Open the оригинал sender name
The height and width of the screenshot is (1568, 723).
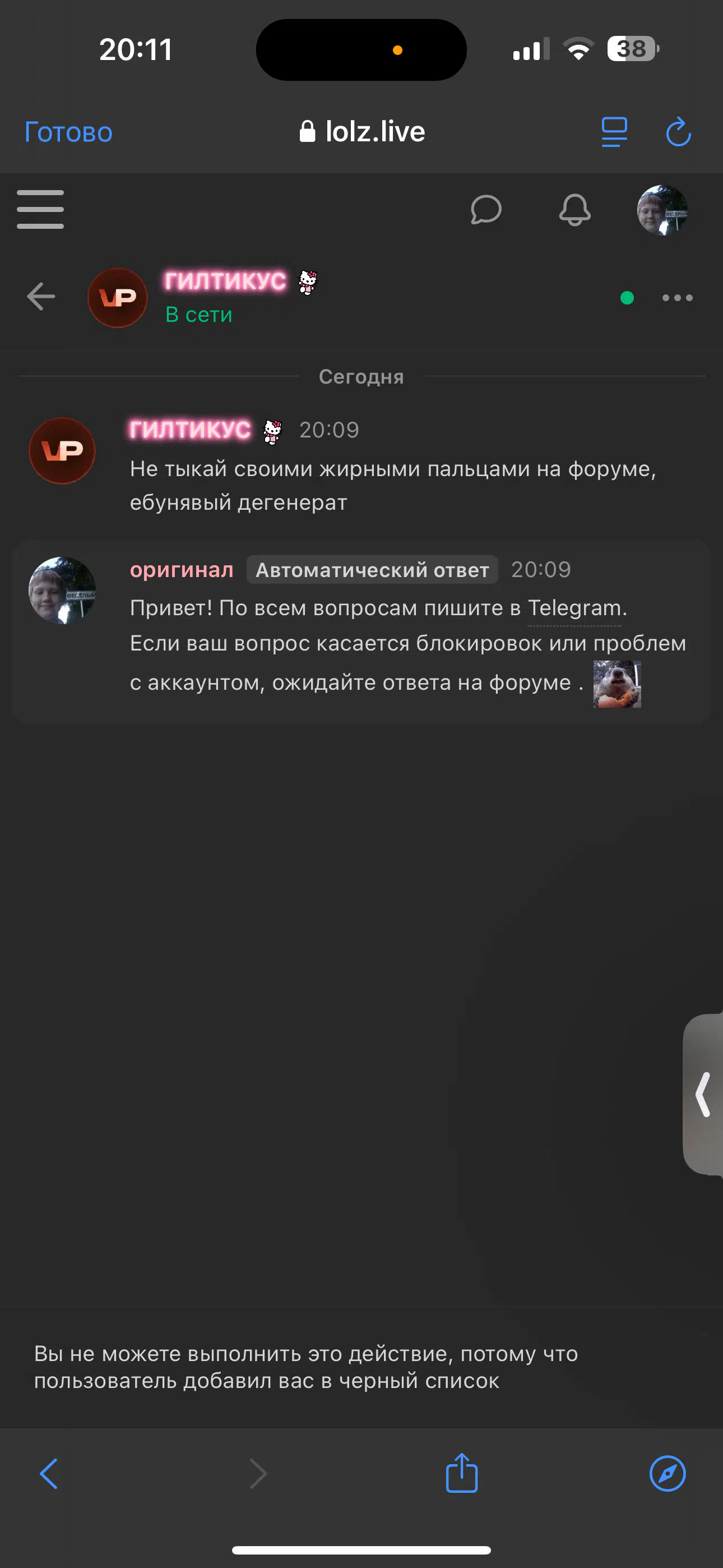pyautogui.click(x=182, y=570)
